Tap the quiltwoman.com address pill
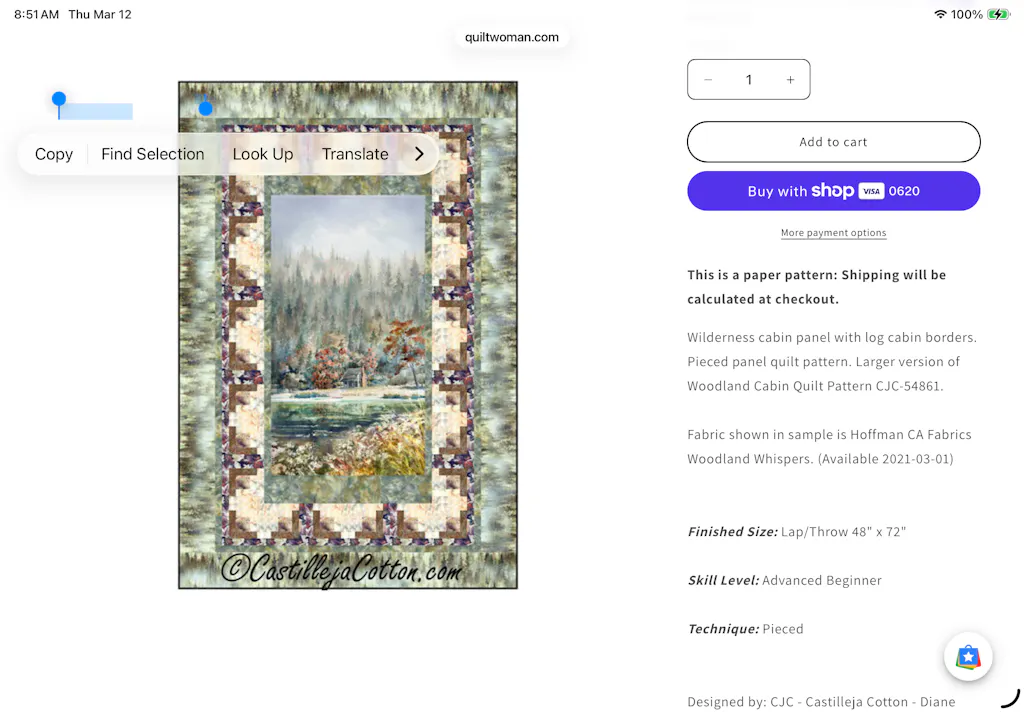This screenshot has width=1024, height=712. pyautogui.click(x=511, y=37)
